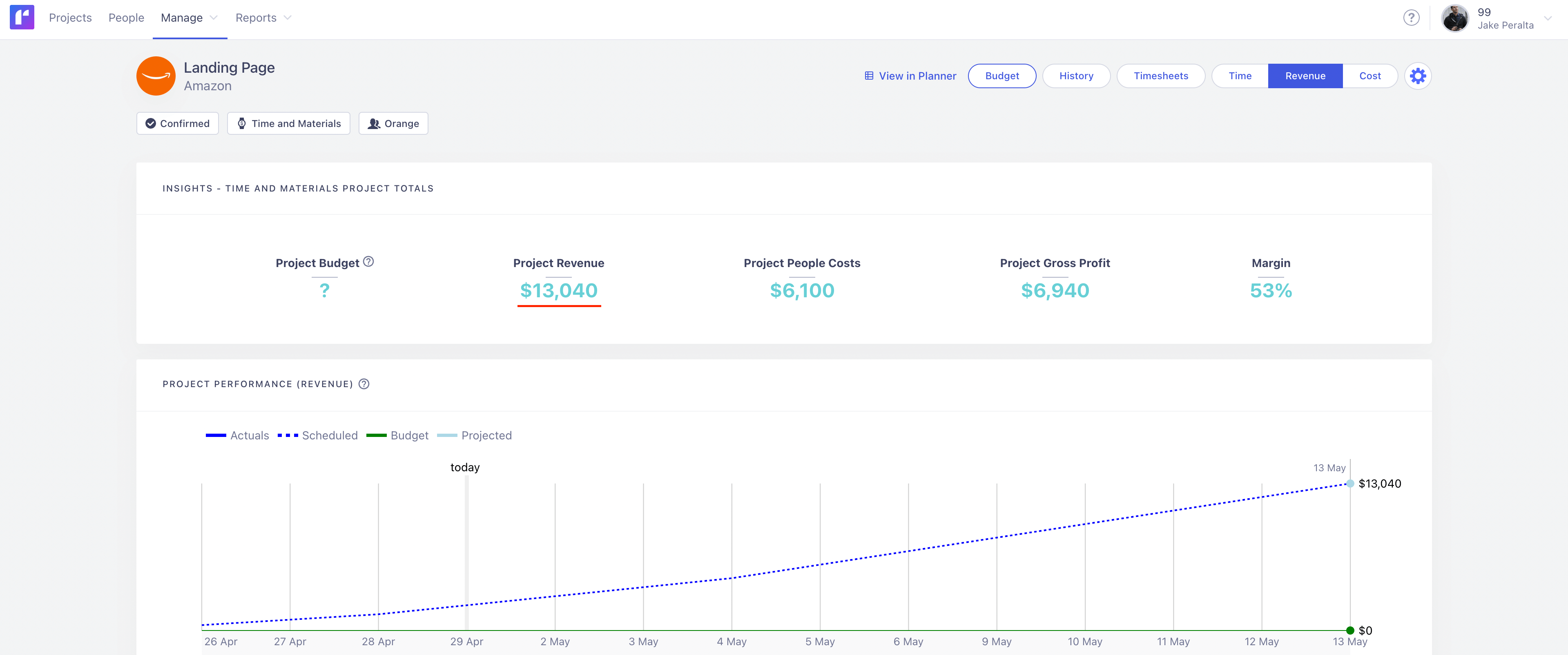1568x655 pixels.
Task: Click the Rallybright app logo
Action: pos(22,18)
